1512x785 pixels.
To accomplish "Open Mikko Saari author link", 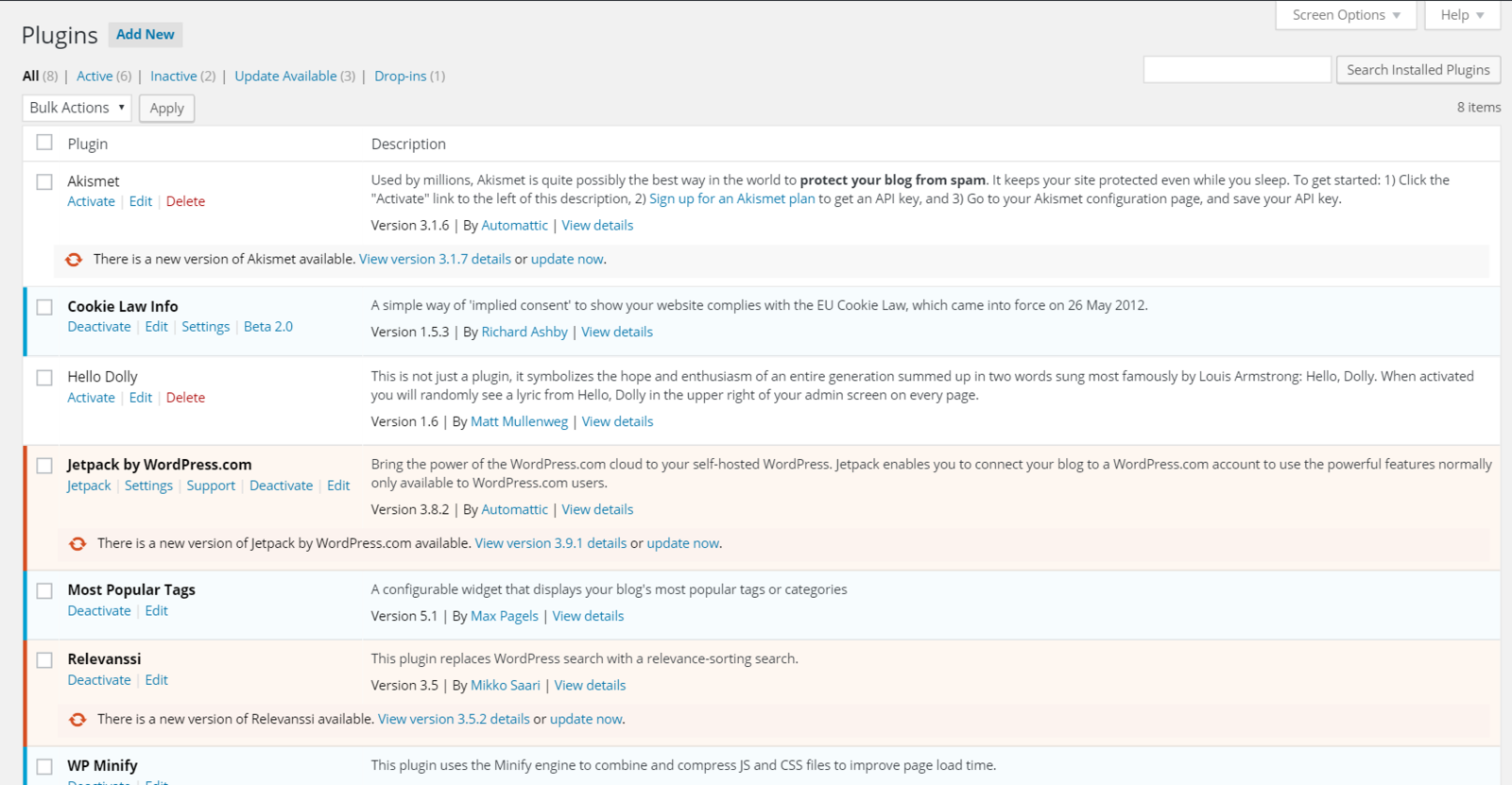I will coord(506,685).
